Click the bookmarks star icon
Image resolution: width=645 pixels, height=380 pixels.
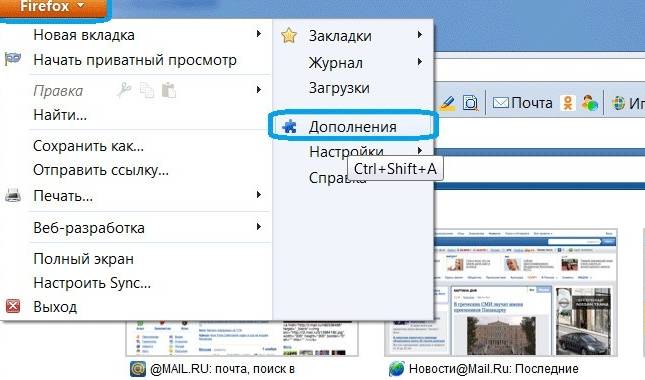(x=289, y=35)
